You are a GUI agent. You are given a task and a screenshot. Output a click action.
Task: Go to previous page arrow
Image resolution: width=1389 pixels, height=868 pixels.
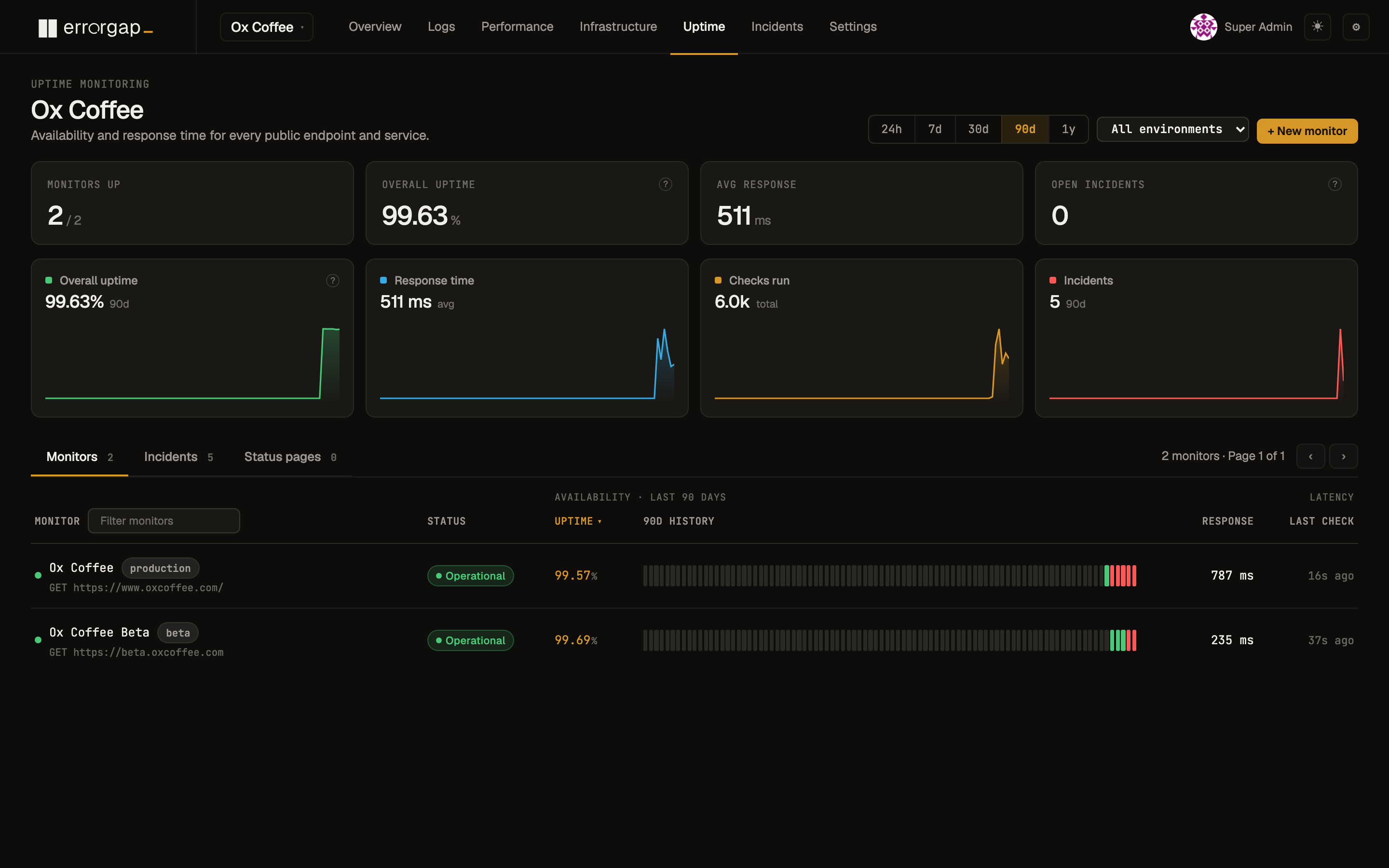tap(1310, 456)
